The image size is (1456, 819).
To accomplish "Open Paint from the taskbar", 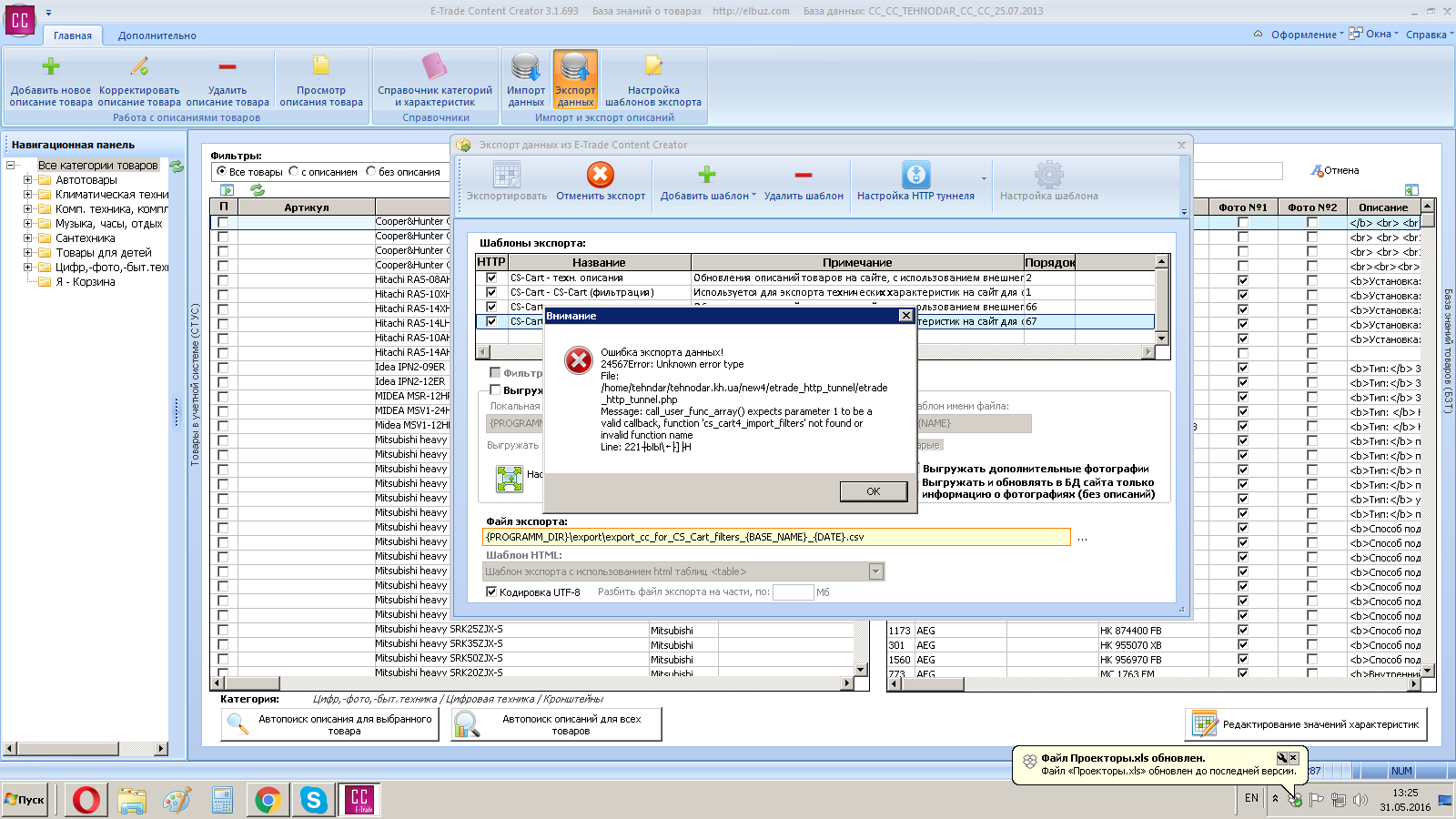I will pyautogui.click(x=177, y=800).
